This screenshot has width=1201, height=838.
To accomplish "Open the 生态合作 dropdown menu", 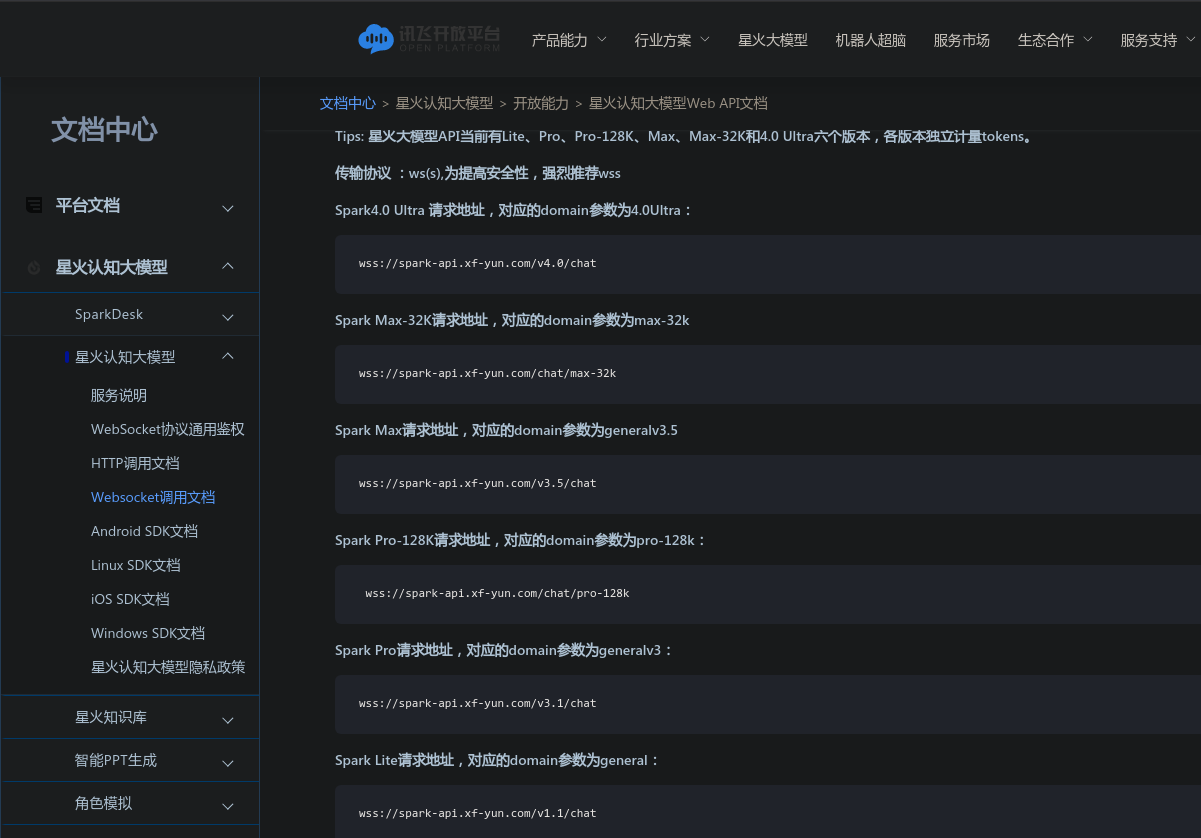I will coord(1055,40).
